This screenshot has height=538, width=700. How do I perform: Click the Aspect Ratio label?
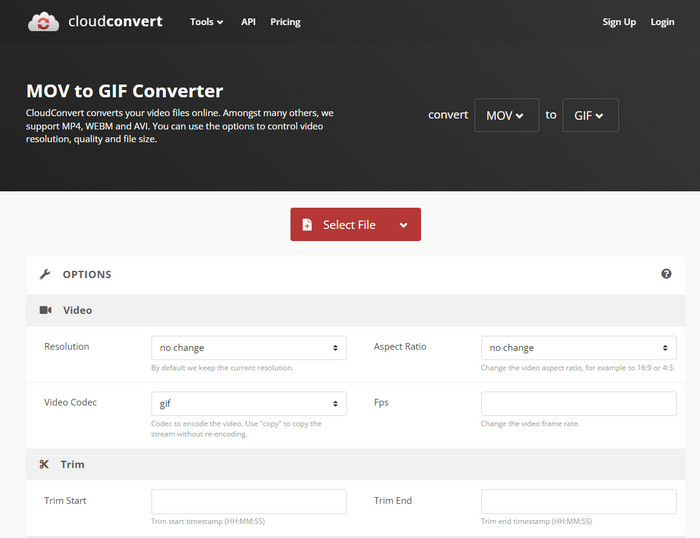click(400, 346)
